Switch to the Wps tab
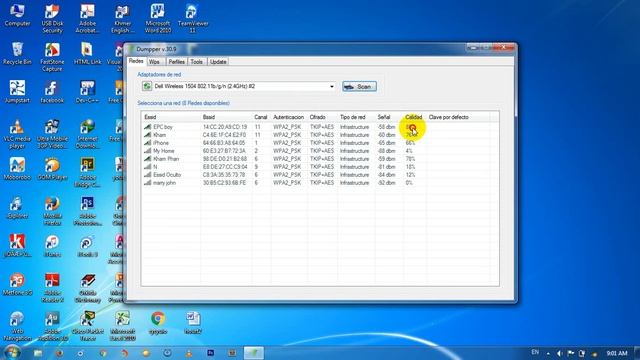The height and width of the screenshot is (360, 640). click(154, 62)
